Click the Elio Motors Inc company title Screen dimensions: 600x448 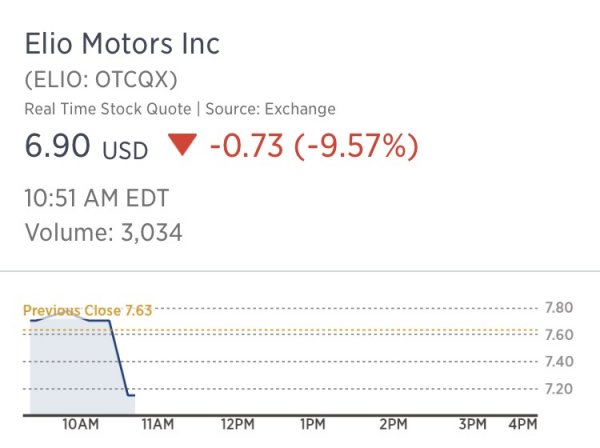pos(122,45)
